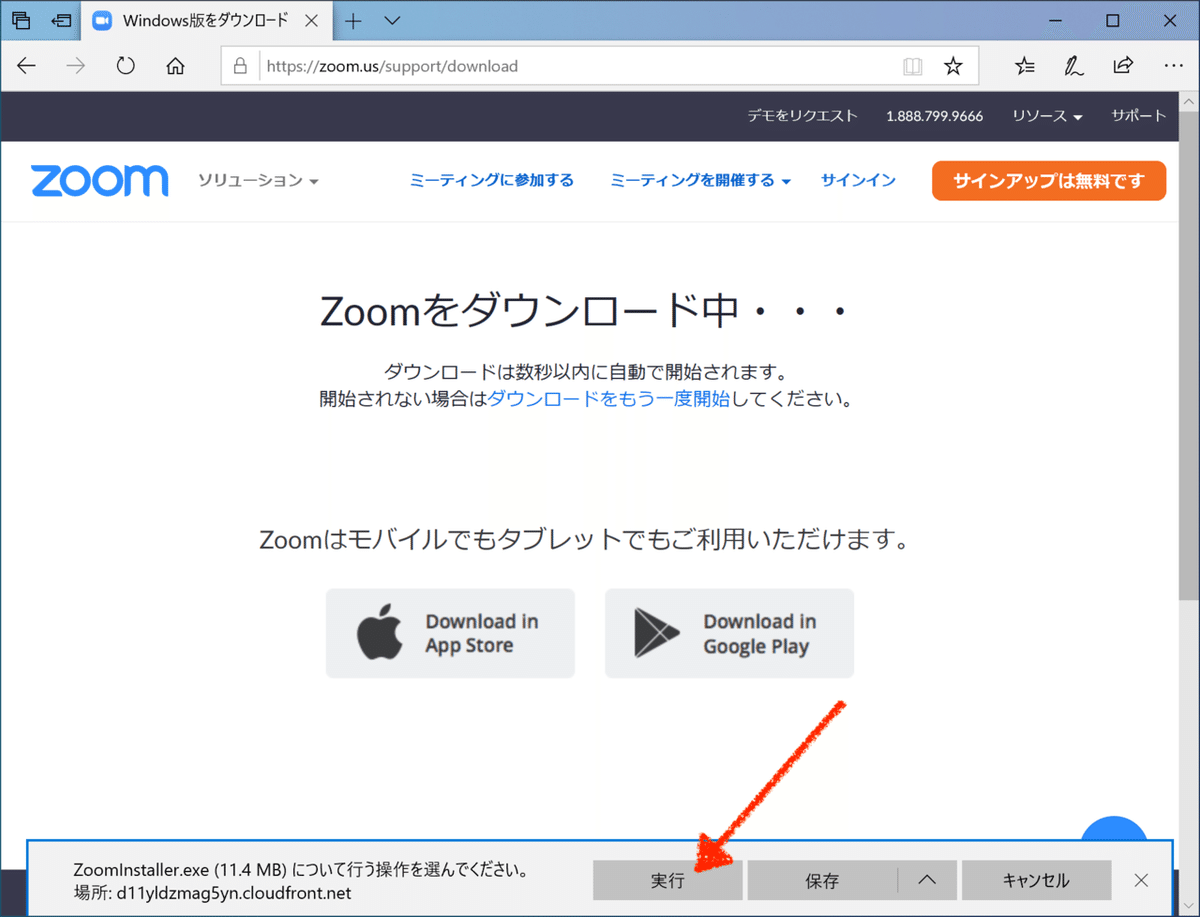This screenshot has width=1200, height=917.
Task: Click the forward navigation arrow
Action: pos(75,66)
